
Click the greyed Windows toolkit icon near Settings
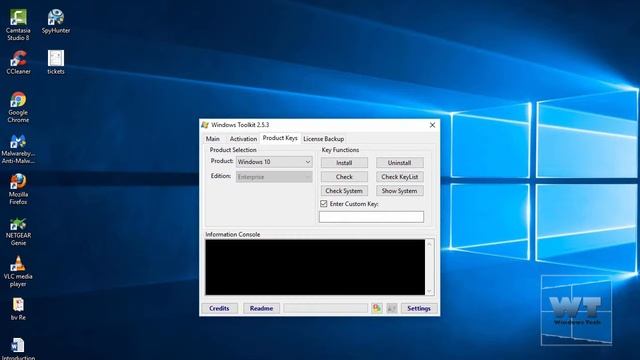[x=391, y=308]
